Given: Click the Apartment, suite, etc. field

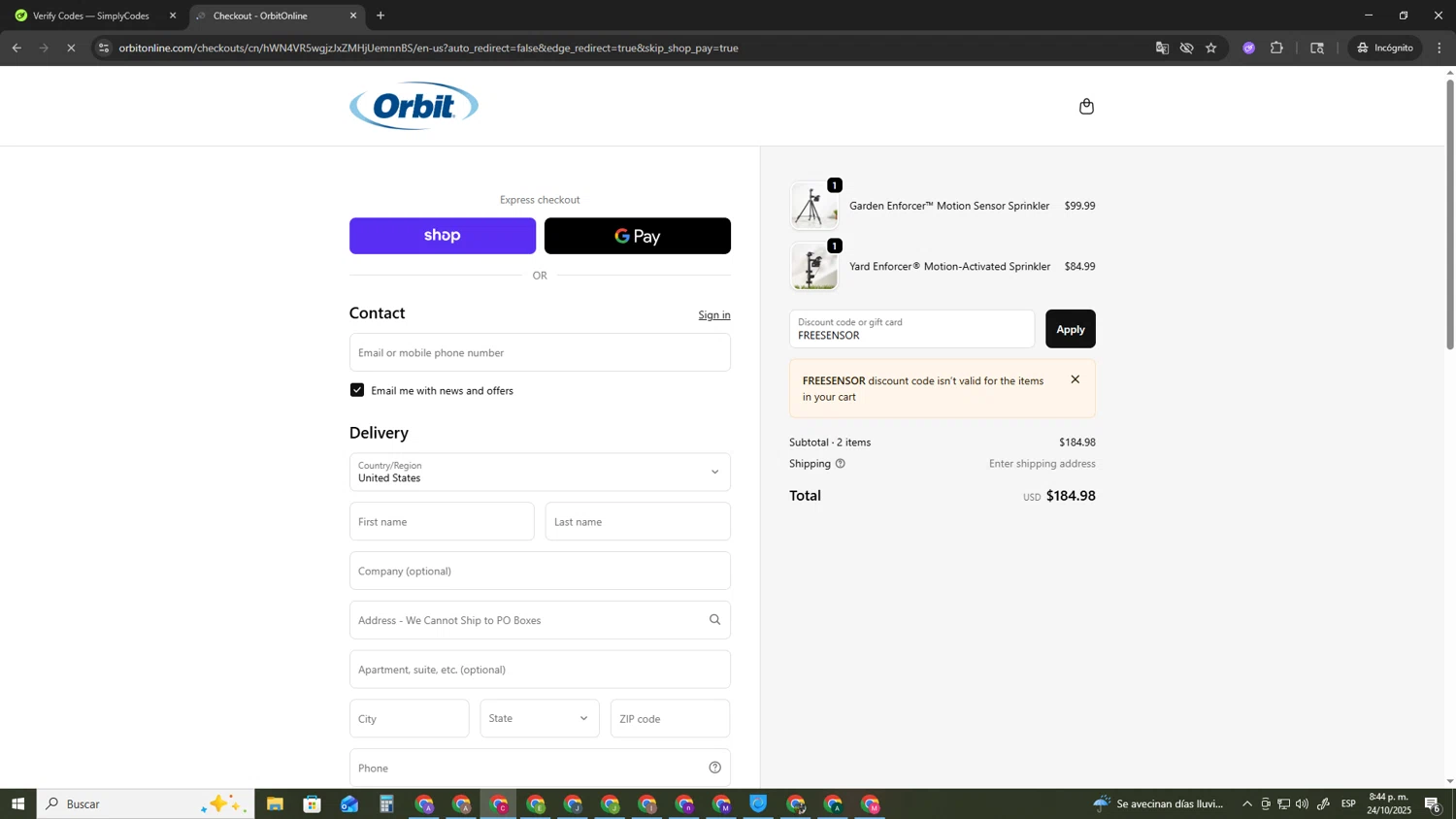Looking at the screenshot, I should coord(540,670).
